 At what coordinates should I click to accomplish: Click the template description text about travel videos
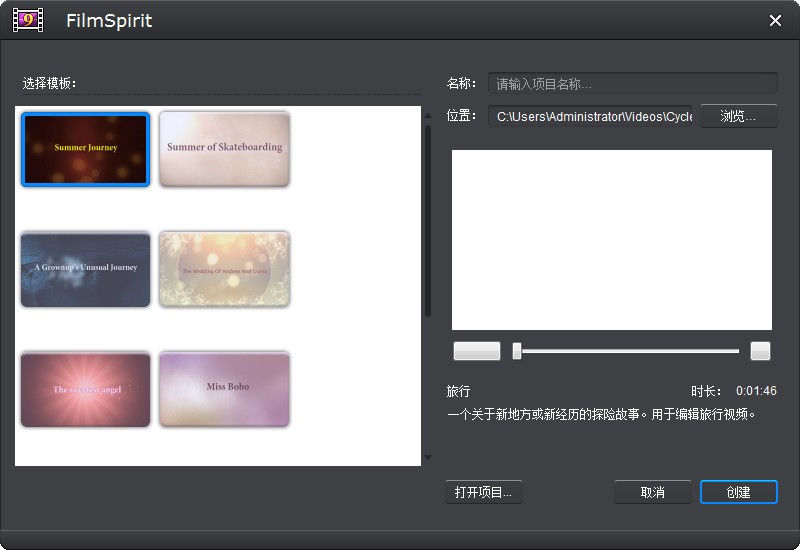click(601, 414)
